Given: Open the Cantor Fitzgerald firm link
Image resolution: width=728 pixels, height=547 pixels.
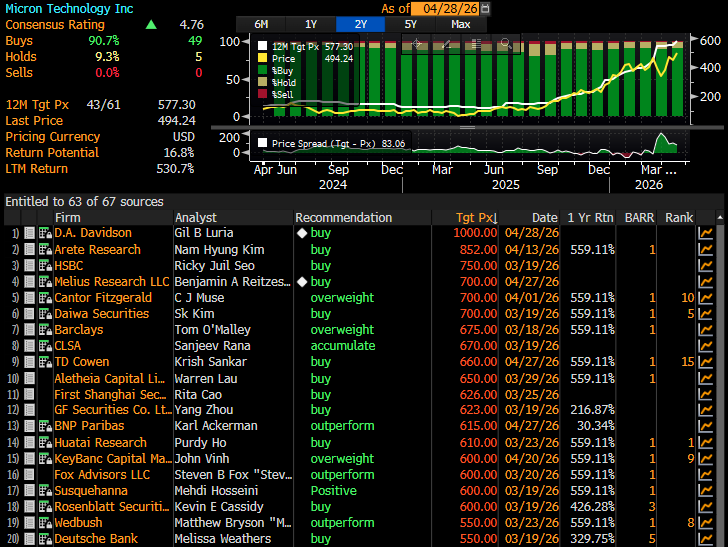Looking at the screenshot, I should 101,297.
